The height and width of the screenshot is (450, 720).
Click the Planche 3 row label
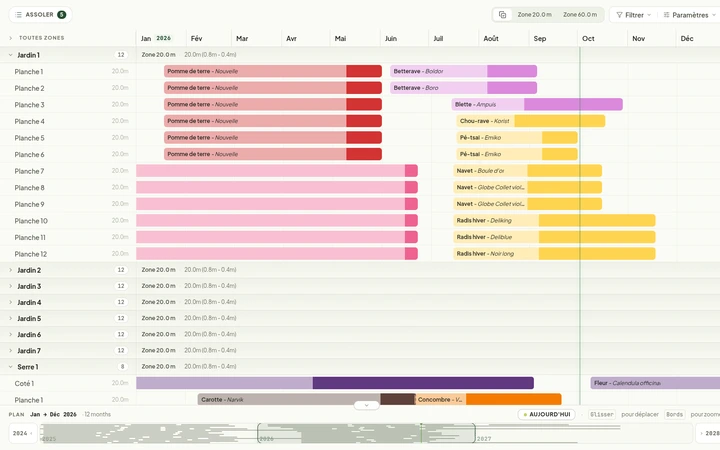29,105
